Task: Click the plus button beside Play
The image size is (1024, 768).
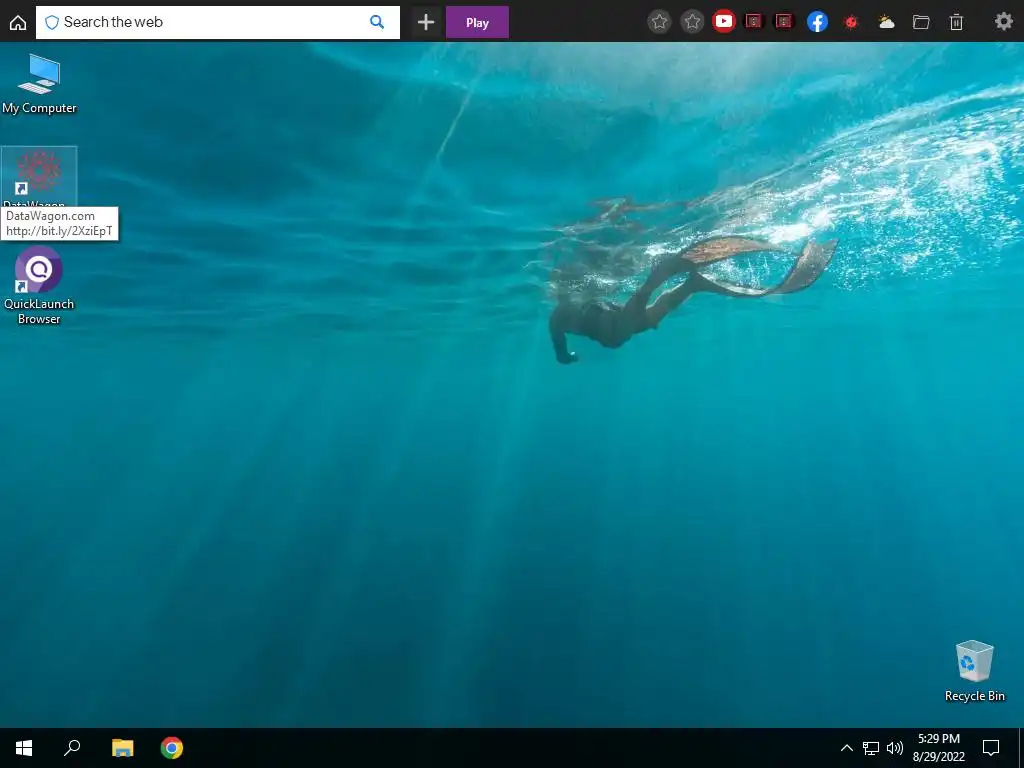Action: tap(426, 22)
